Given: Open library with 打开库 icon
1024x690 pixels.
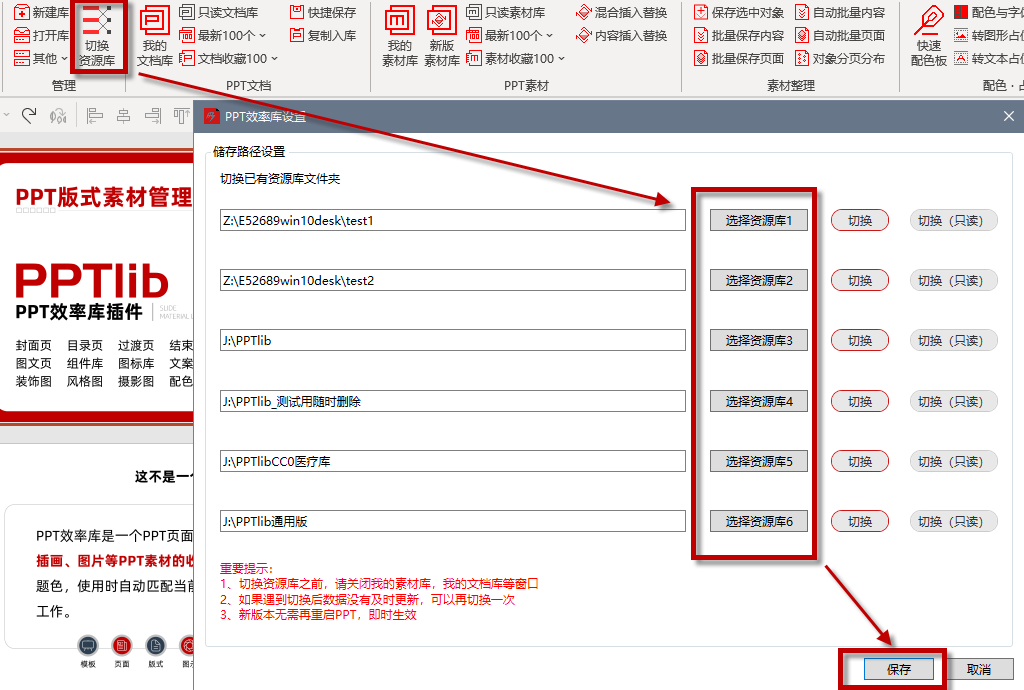Looking at the screenshot, I should coord(22,35).
